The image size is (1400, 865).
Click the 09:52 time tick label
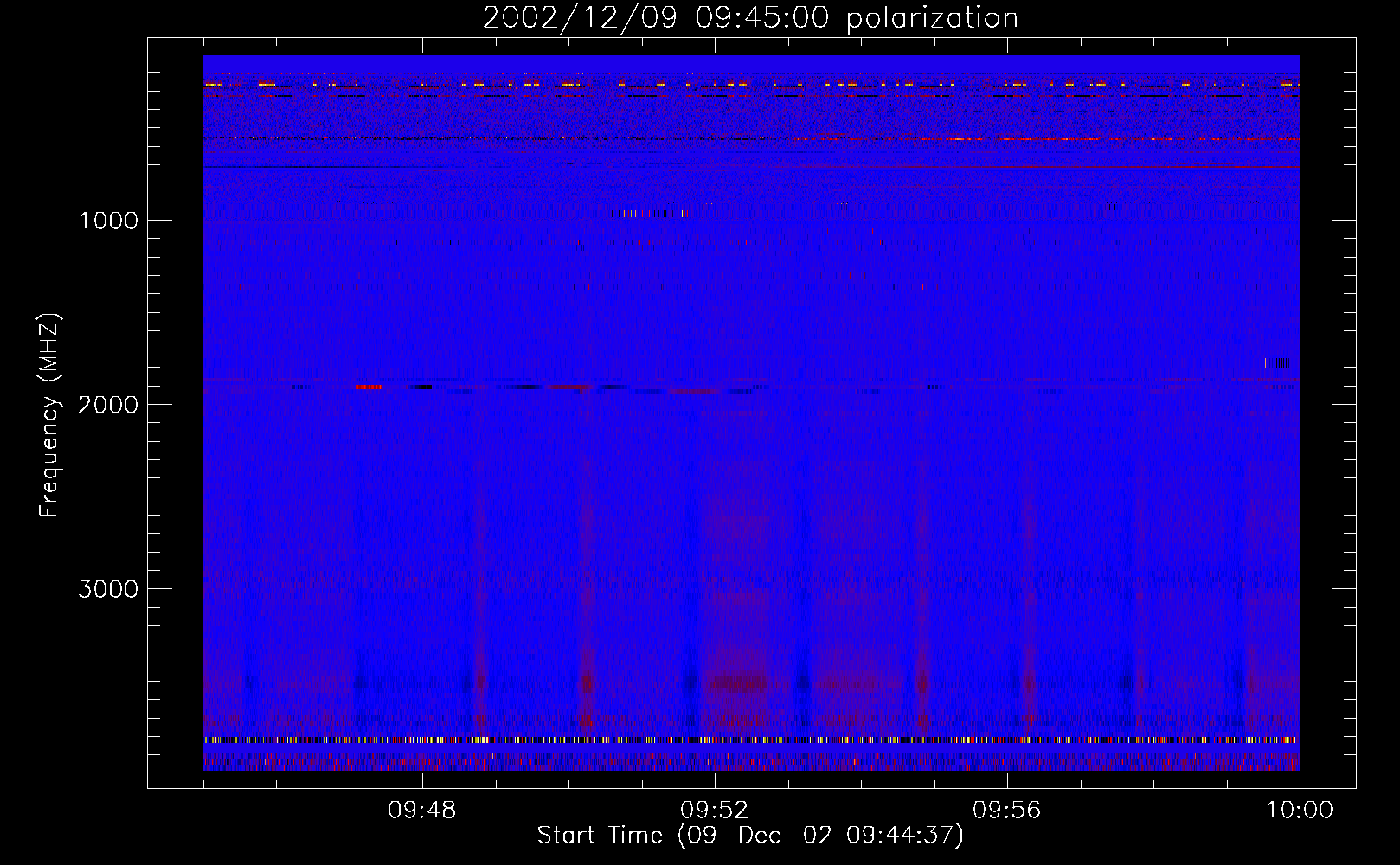[715, 811]
